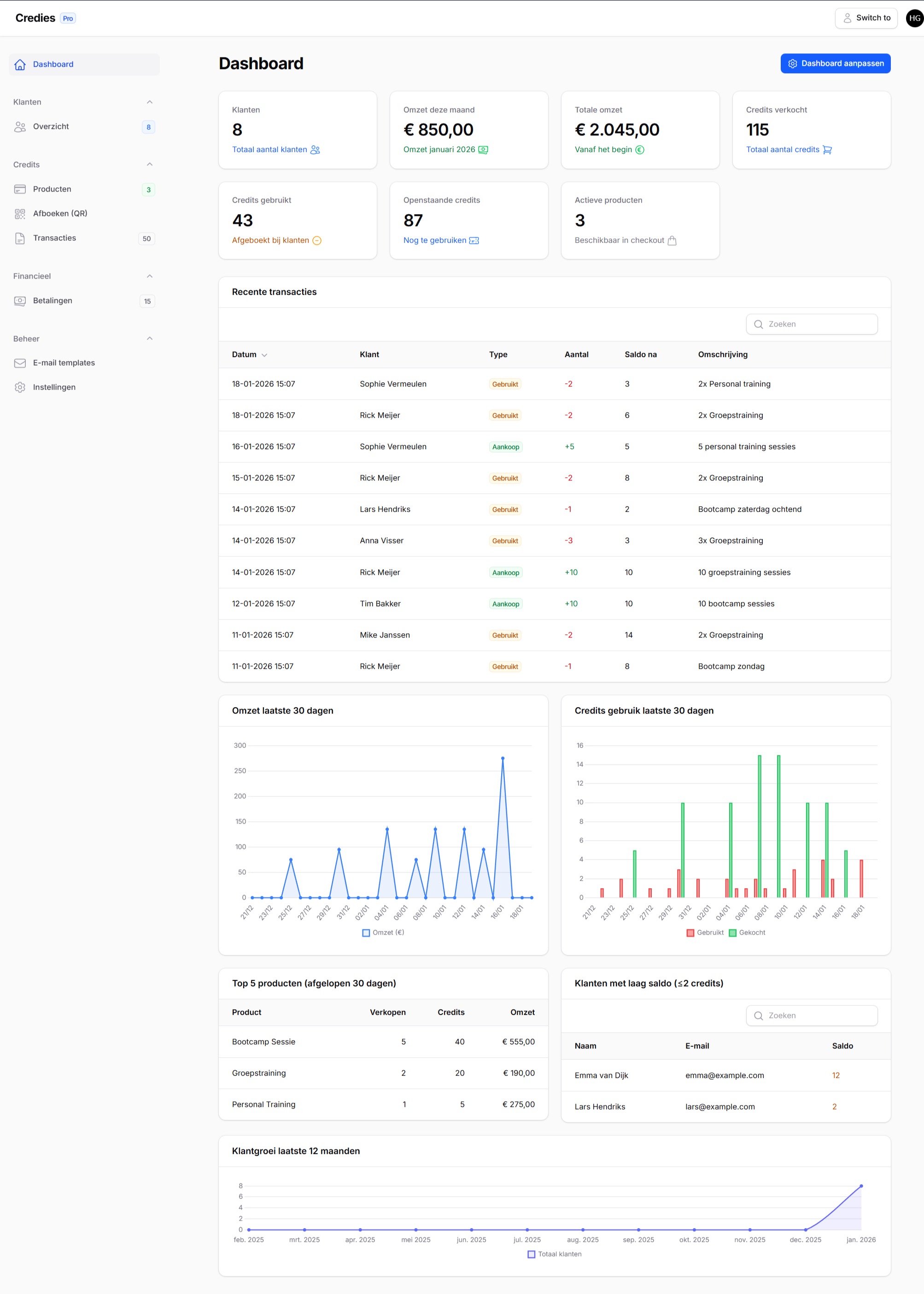Toggle the Gebruikt legend series
Screen dimensions: 924x1294
pos(705,933)
